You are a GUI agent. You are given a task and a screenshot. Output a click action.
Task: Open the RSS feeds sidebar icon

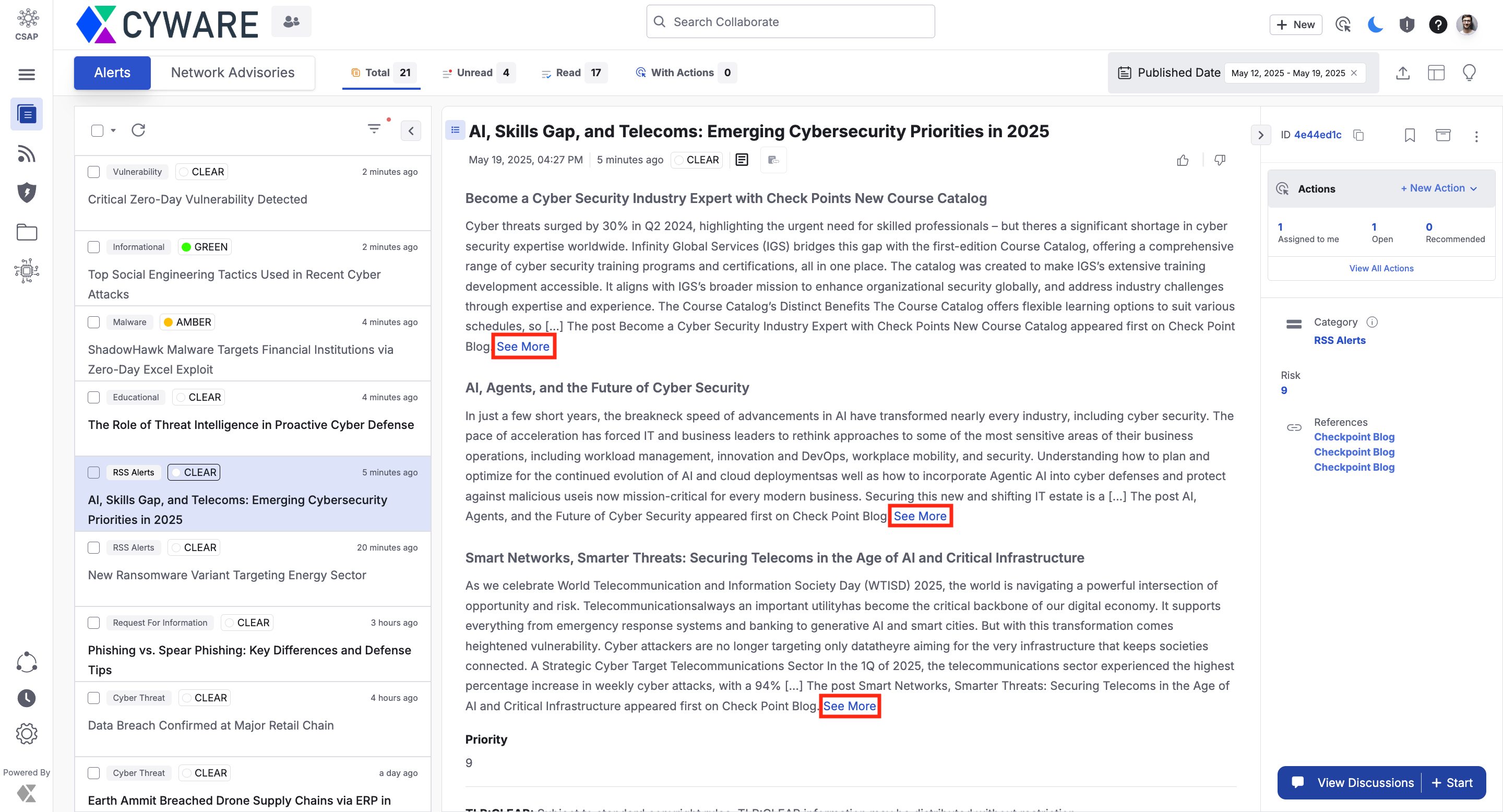26,154
